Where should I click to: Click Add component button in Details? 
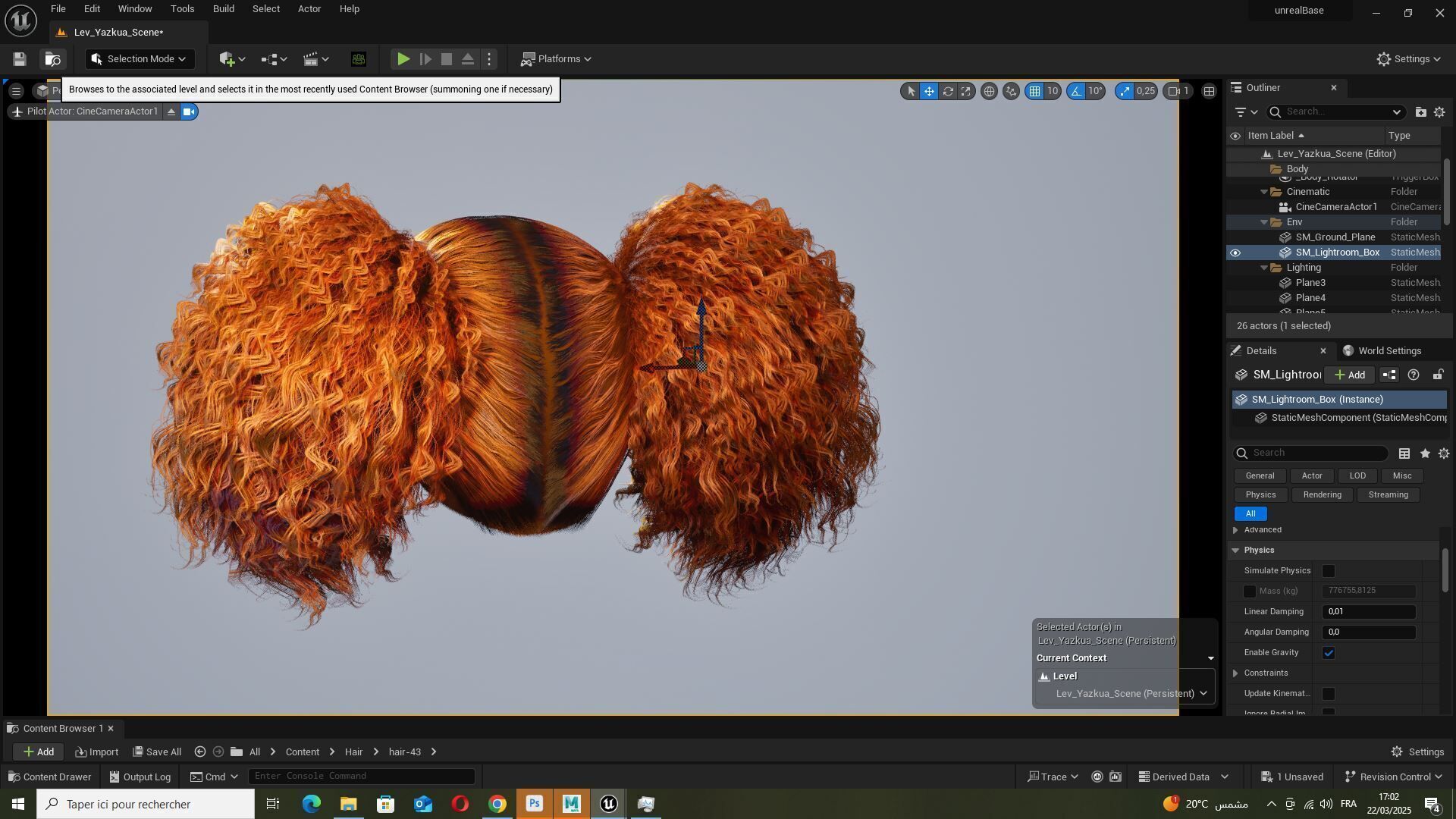point(1349,375)
